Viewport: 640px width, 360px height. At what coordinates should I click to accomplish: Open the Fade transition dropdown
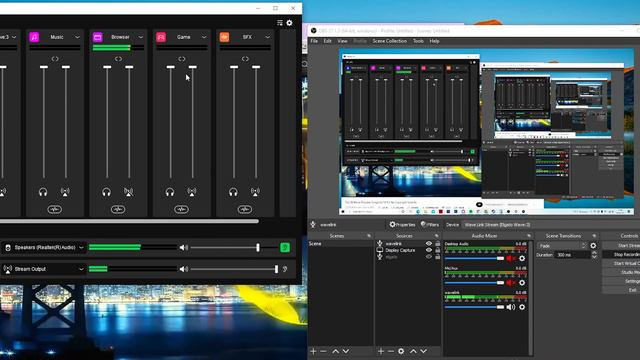[x=562, y=246]
